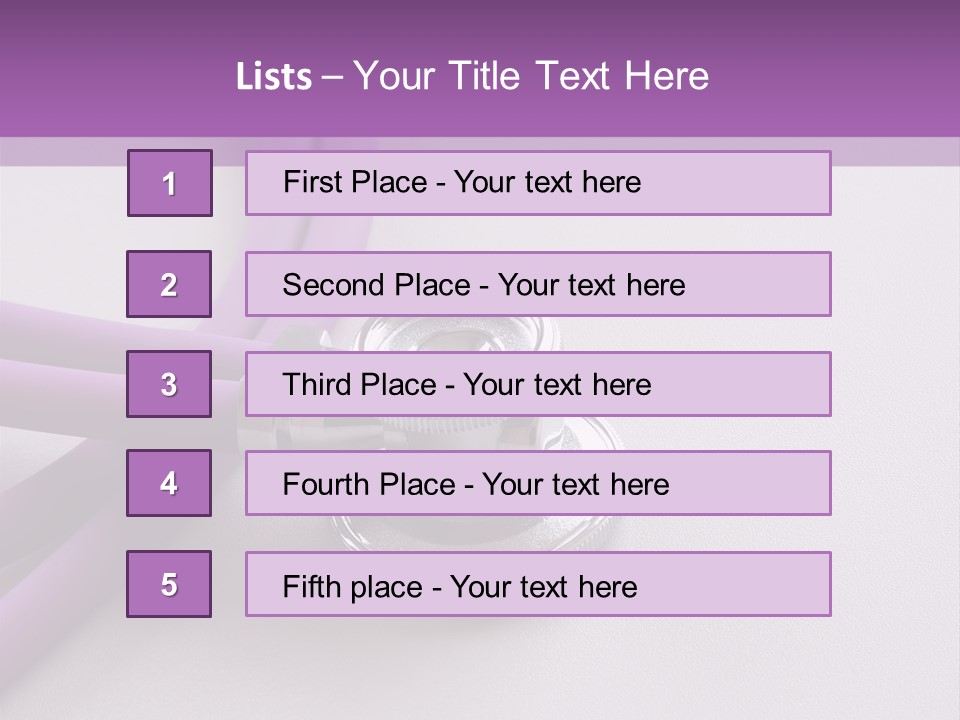This screenshot has width=960, height=720.
Task: Click the "Fifth place - Your text here" box
Action: 538,584
